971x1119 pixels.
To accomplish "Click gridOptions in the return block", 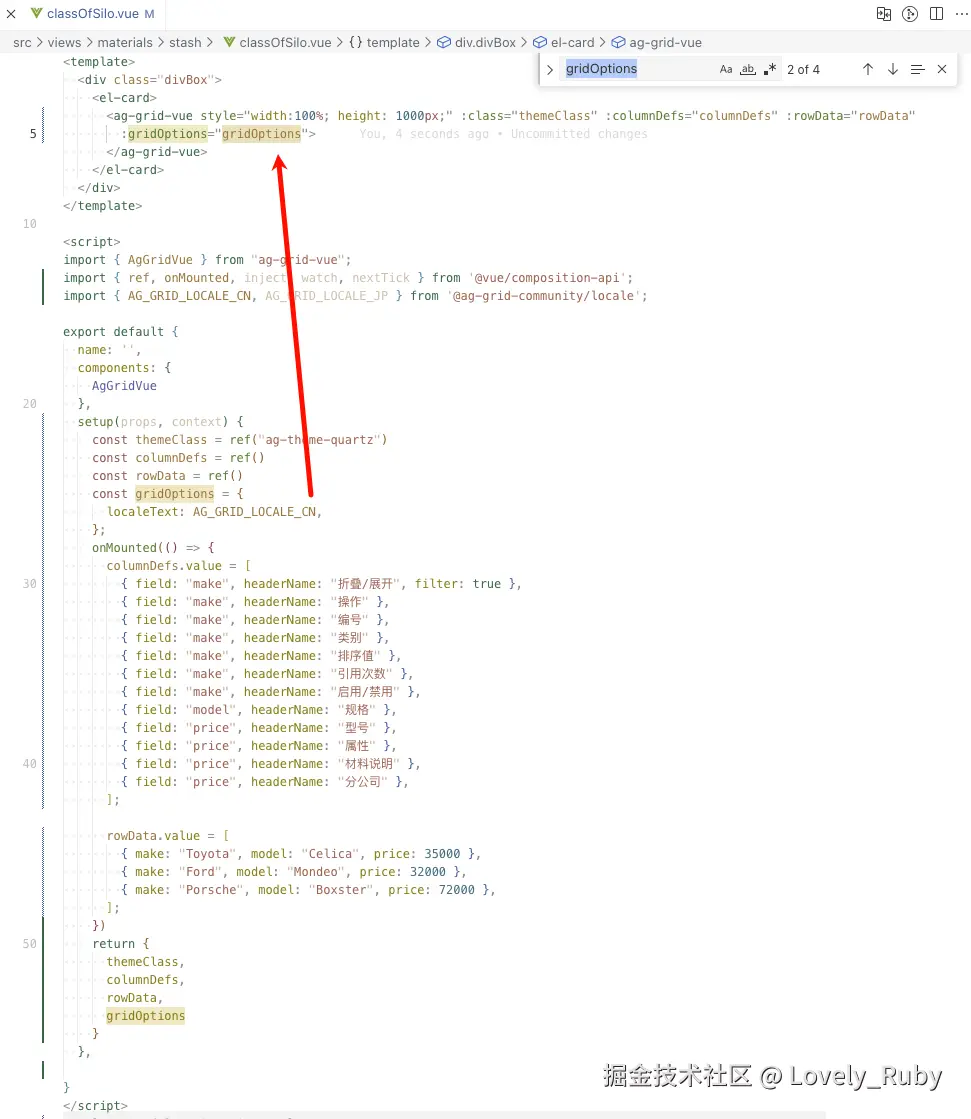I will coord(146,1015).
